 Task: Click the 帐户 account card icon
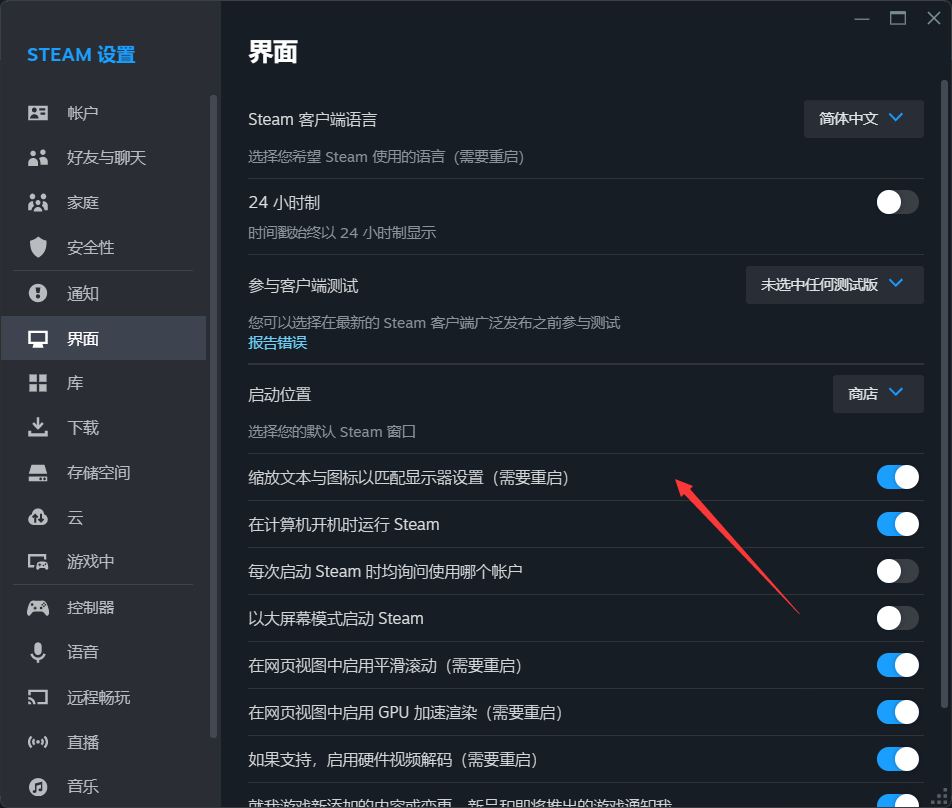(x=38, y=113)
